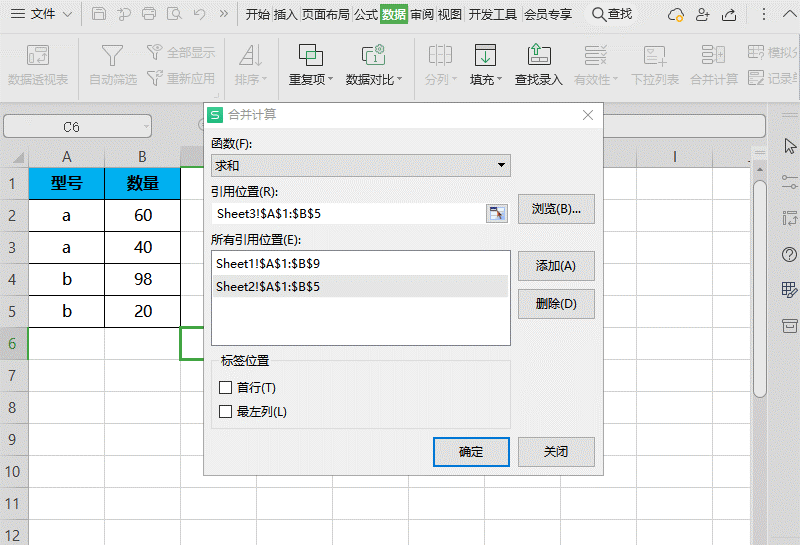Click the 引用位置 input field
800x545 pixels.
[348, 213]
